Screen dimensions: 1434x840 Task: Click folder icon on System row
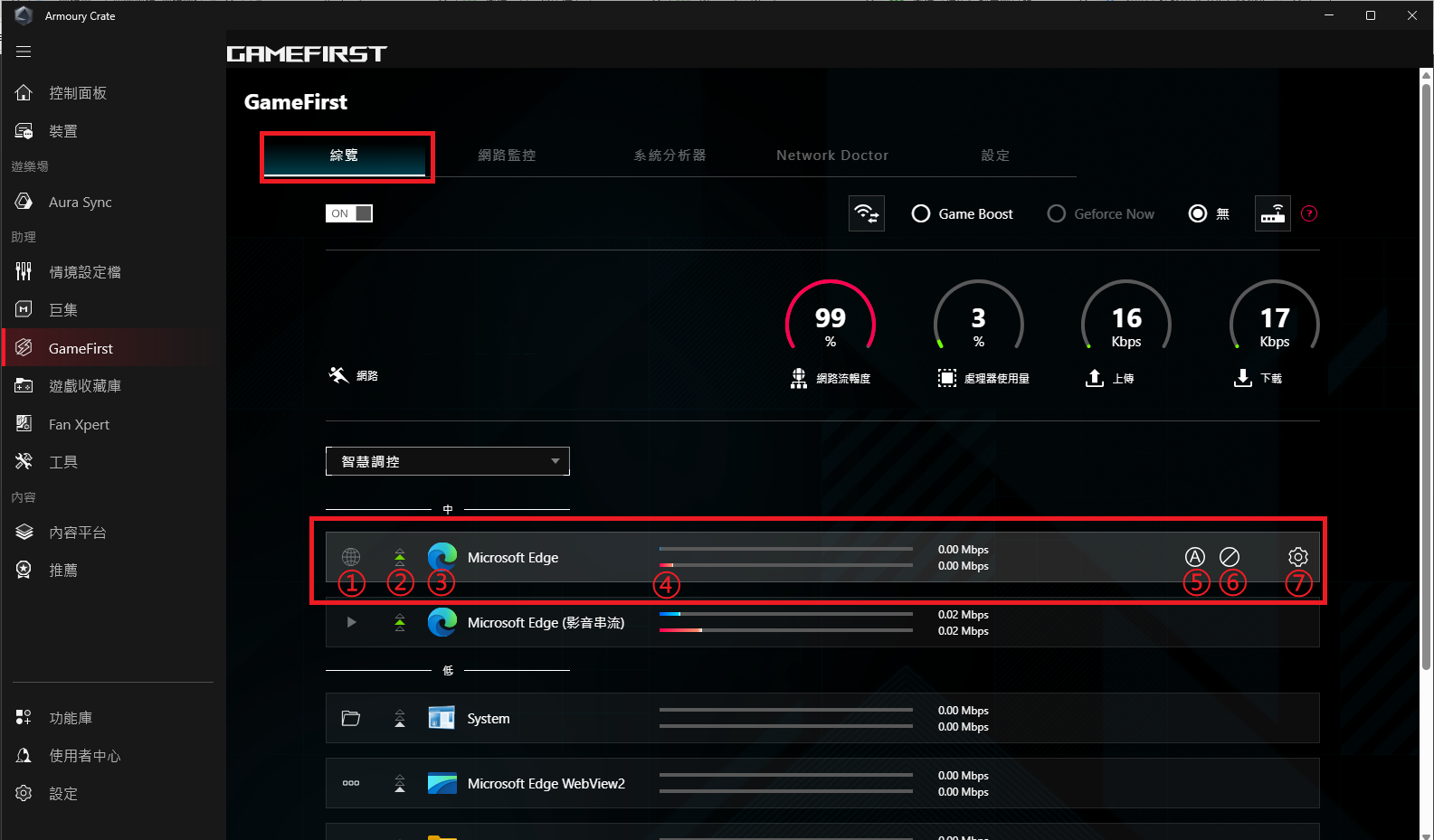tap(351, 718)
